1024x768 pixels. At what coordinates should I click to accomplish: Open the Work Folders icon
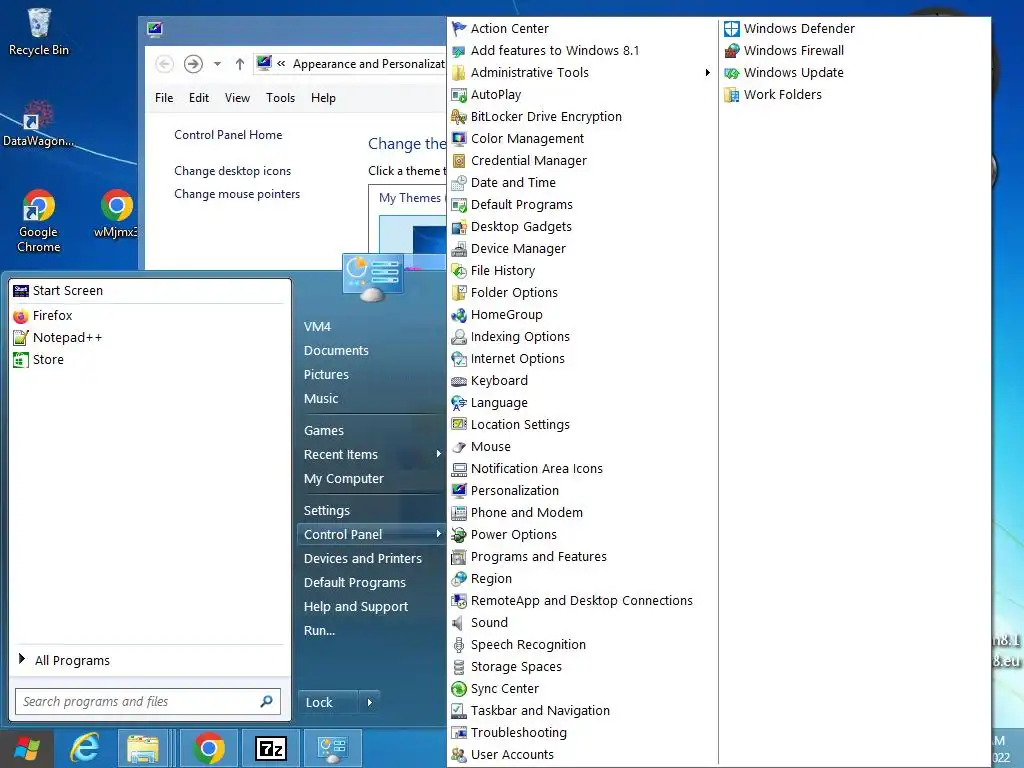tap(732, 95)
